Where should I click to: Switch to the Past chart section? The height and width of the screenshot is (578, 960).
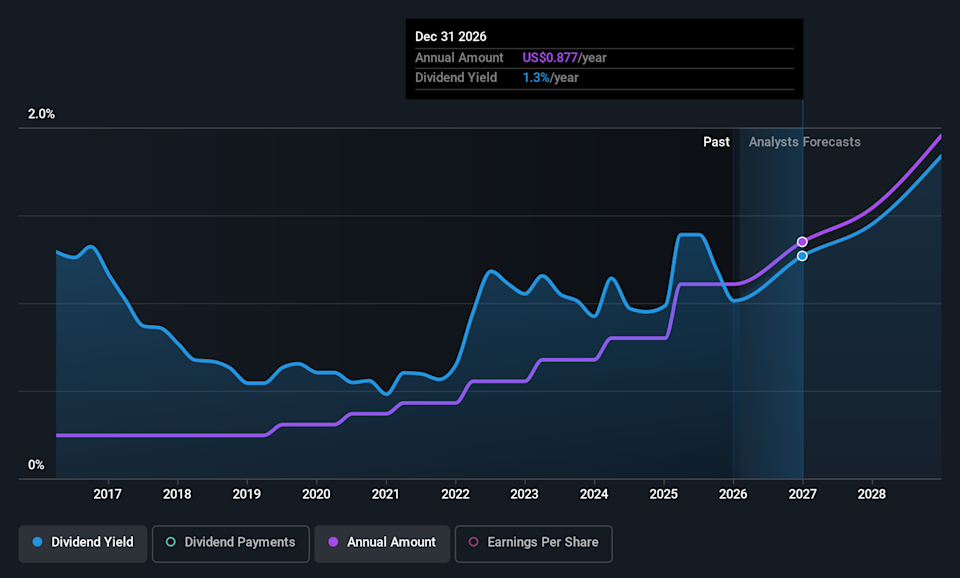(716, 142)
